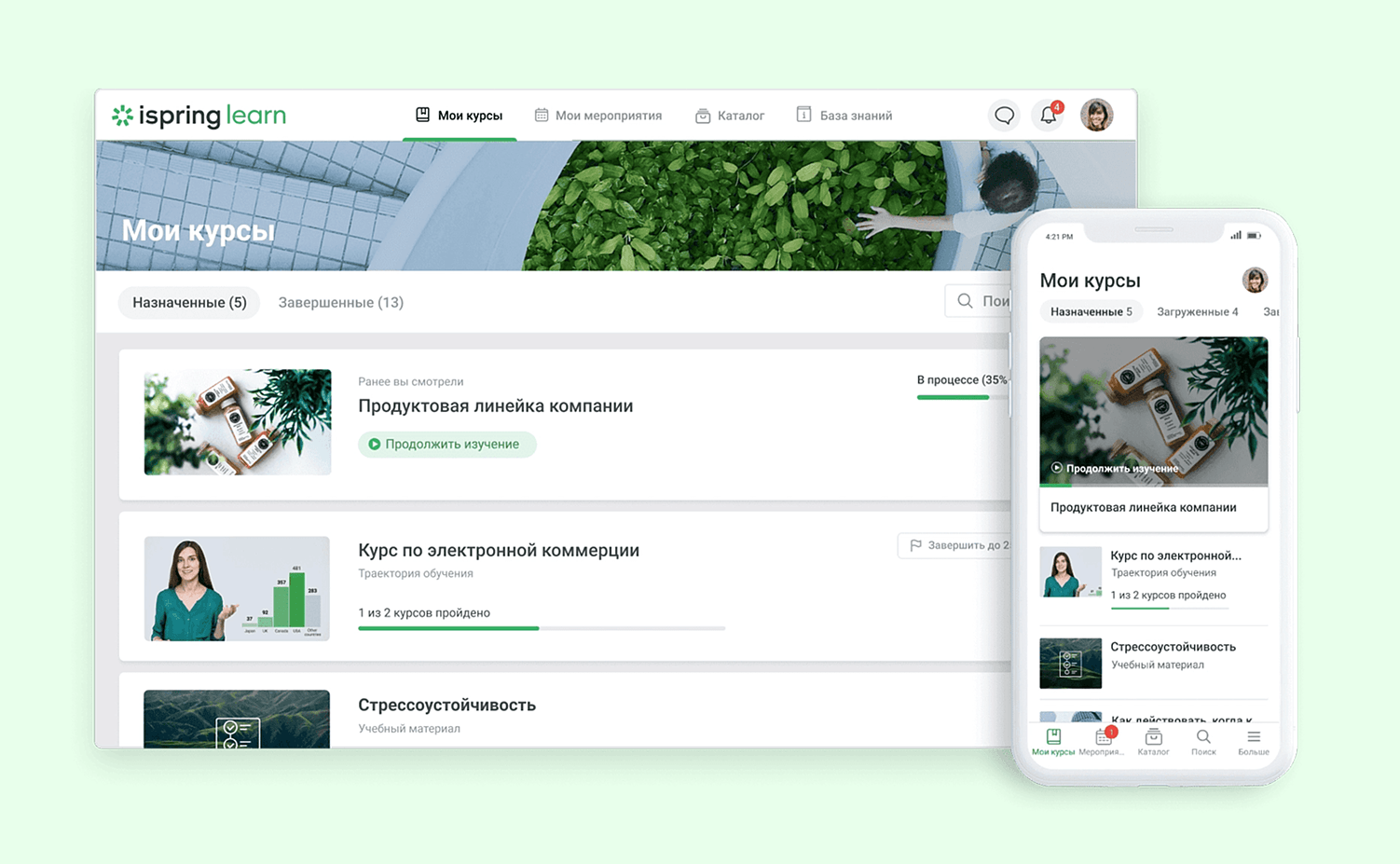The width and height of the screenshot is (1400, 864).
Task: Open Стрессоустойчивость thumbnail on desktop
Action: [x=237, y=719]
